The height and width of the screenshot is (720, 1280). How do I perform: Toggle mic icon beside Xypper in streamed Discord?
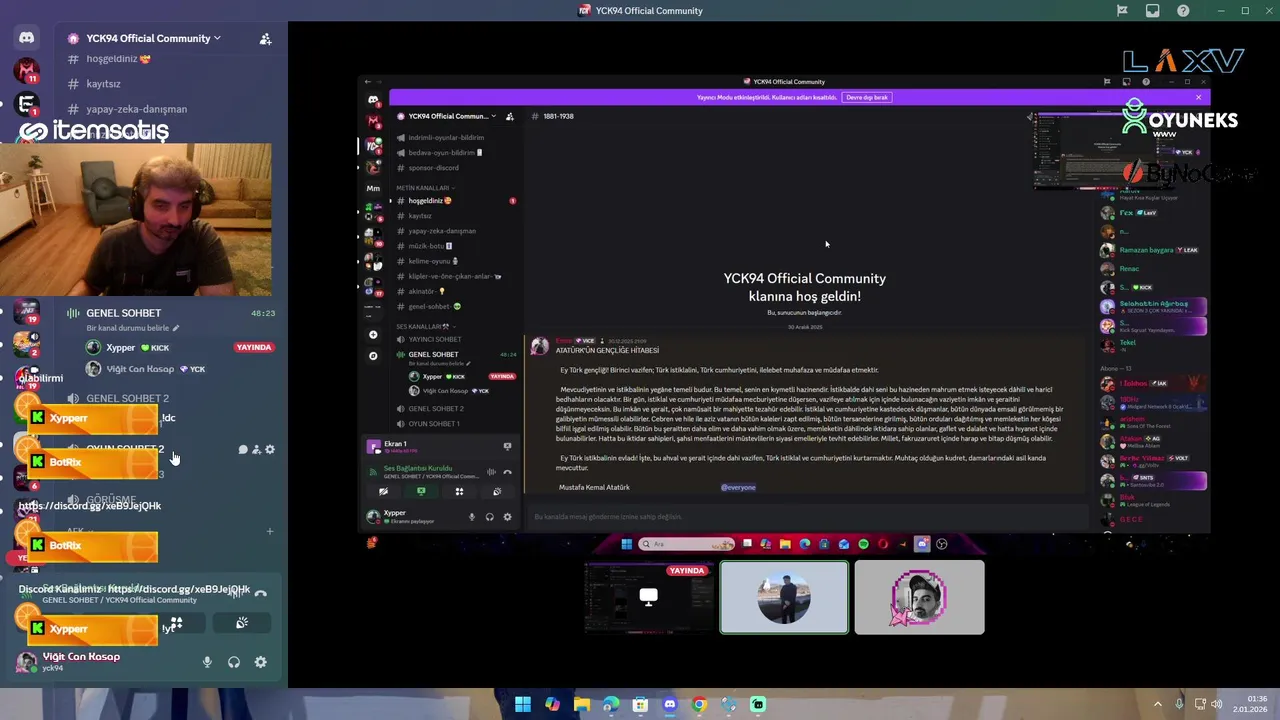tap(471, 517)
